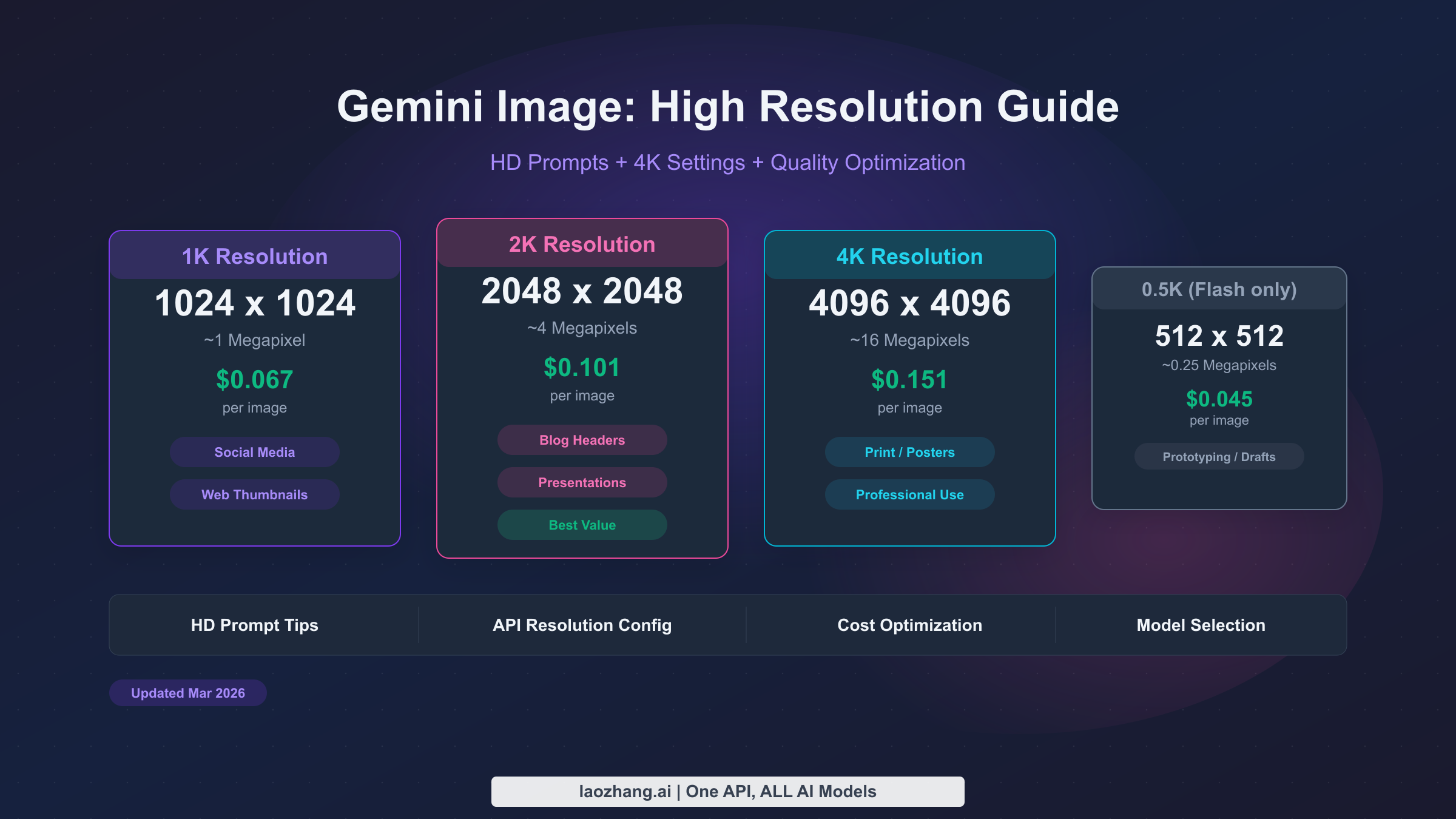Open the Cost Optimization section
Image resolution: width=1456 pixels, height=819 pixels.
tap(909, 625)
